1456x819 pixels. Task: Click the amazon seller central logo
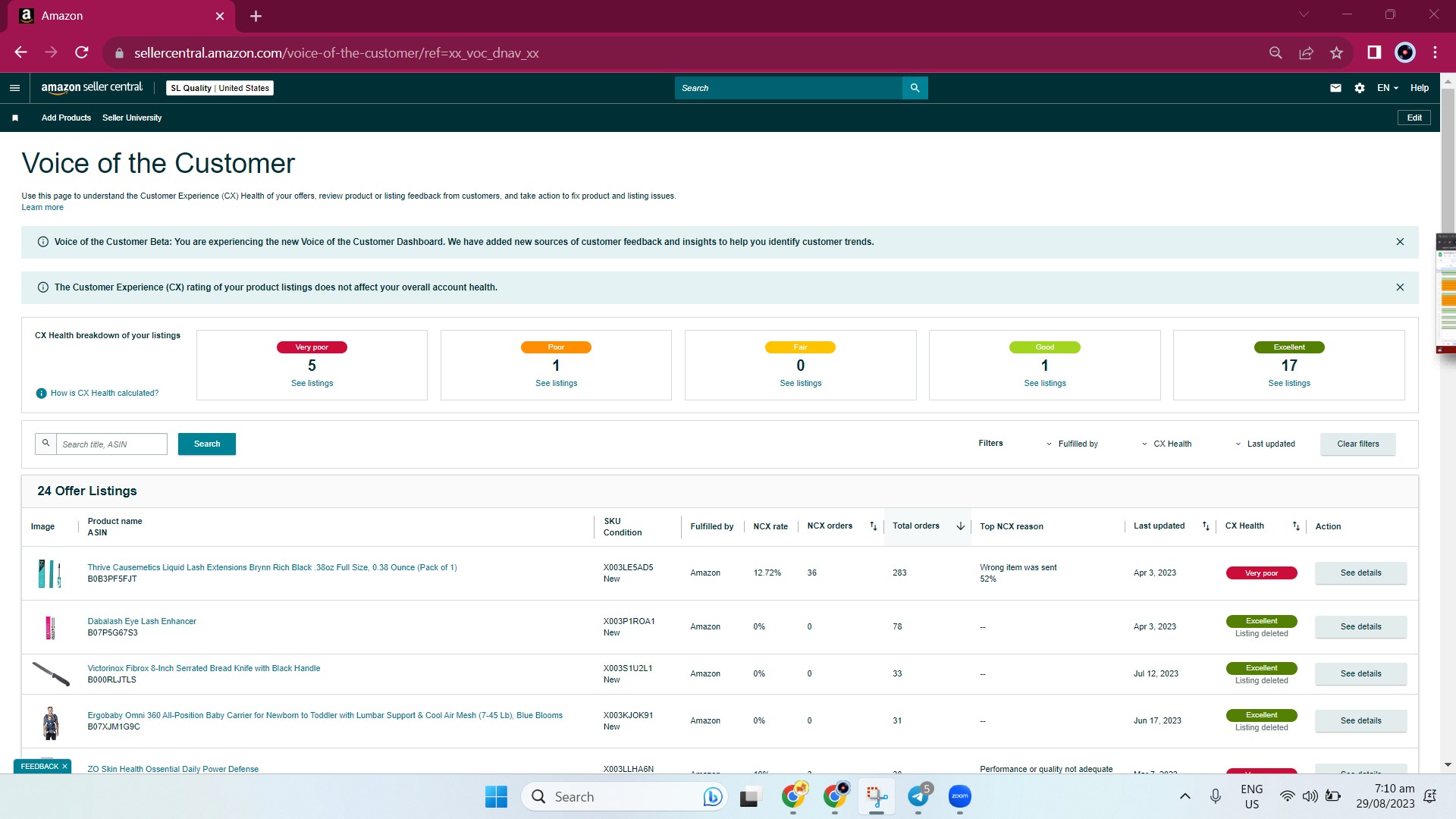coord(92,88)
